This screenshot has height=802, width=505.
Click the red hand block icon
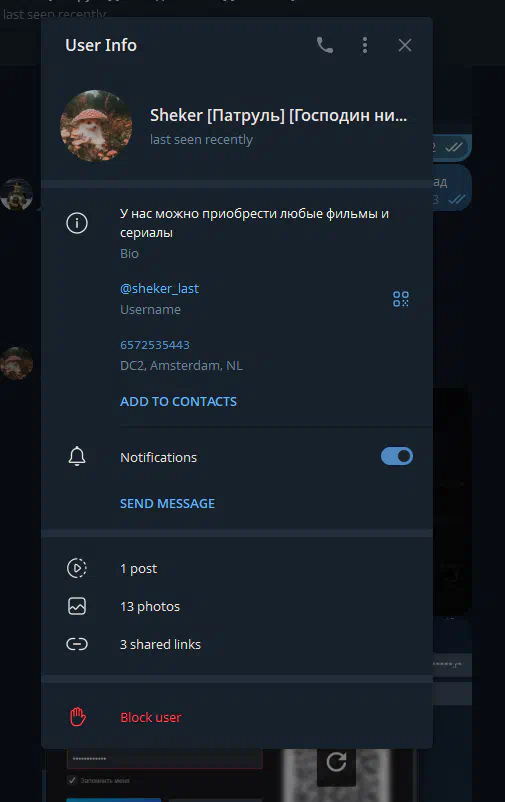(77, 717)
